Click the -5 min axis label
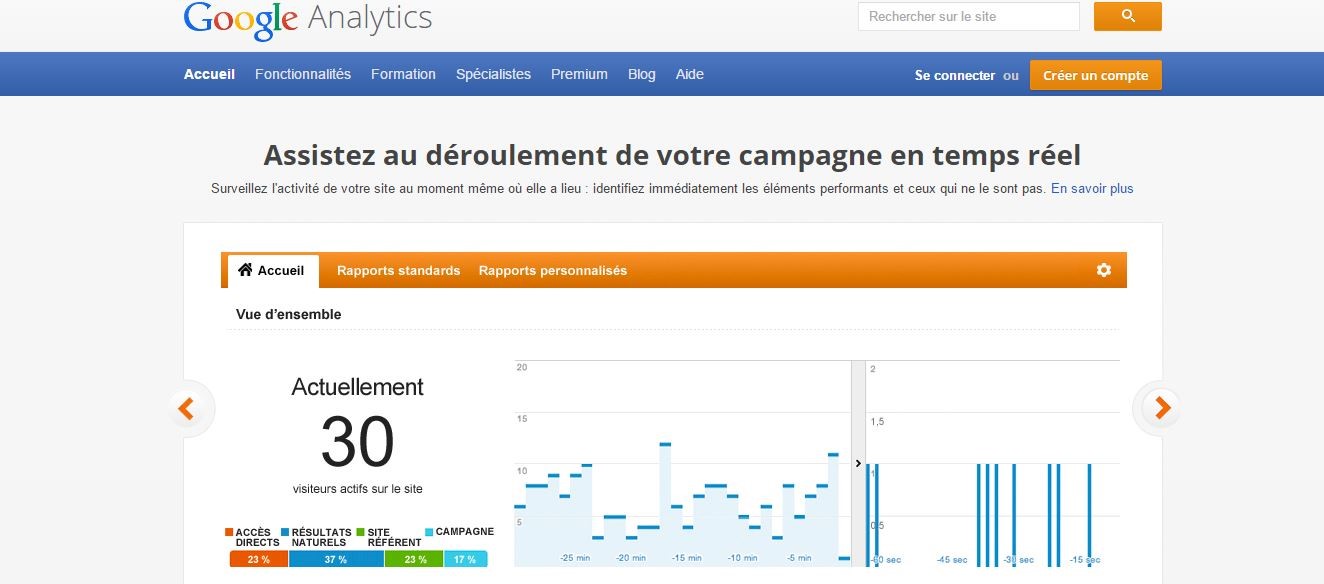Viewport: 1324px width, 584px height. [x=799, y=558]
